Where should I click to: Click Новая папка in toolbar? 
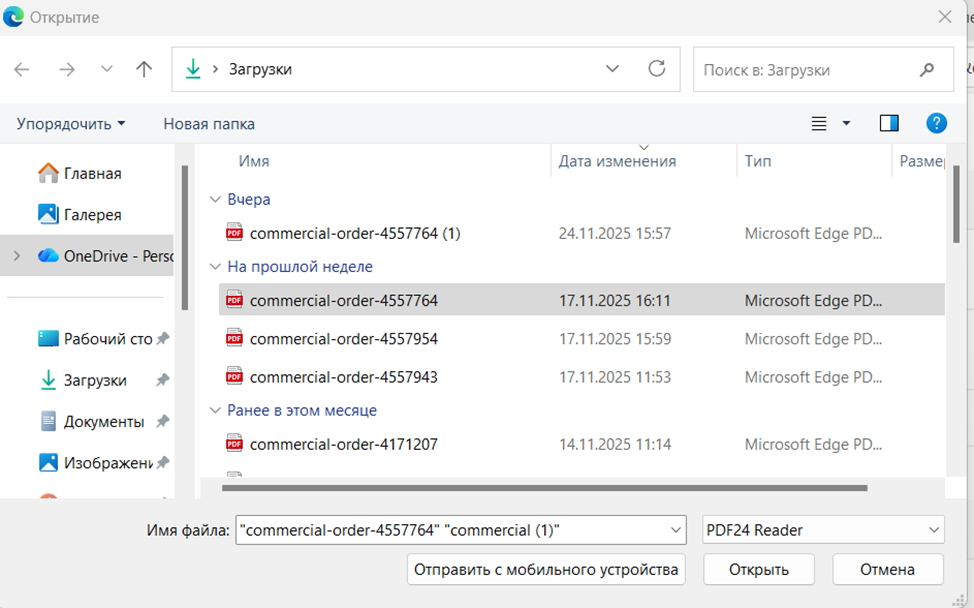pyautogui.click(x=209, y=124)
